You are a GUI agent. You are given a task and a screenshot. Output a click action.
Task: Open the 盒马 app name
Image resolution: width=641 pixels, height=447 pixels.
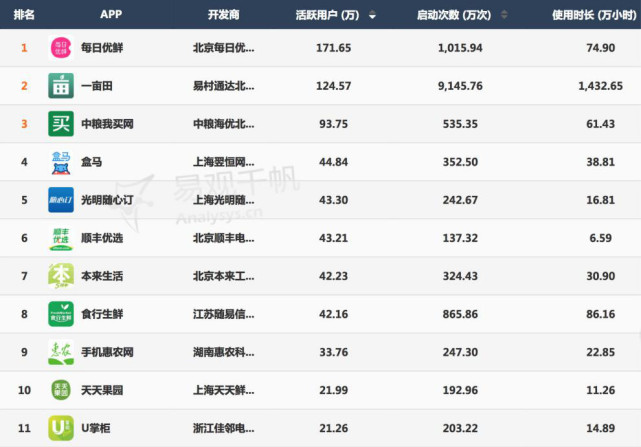pos(91,162)
